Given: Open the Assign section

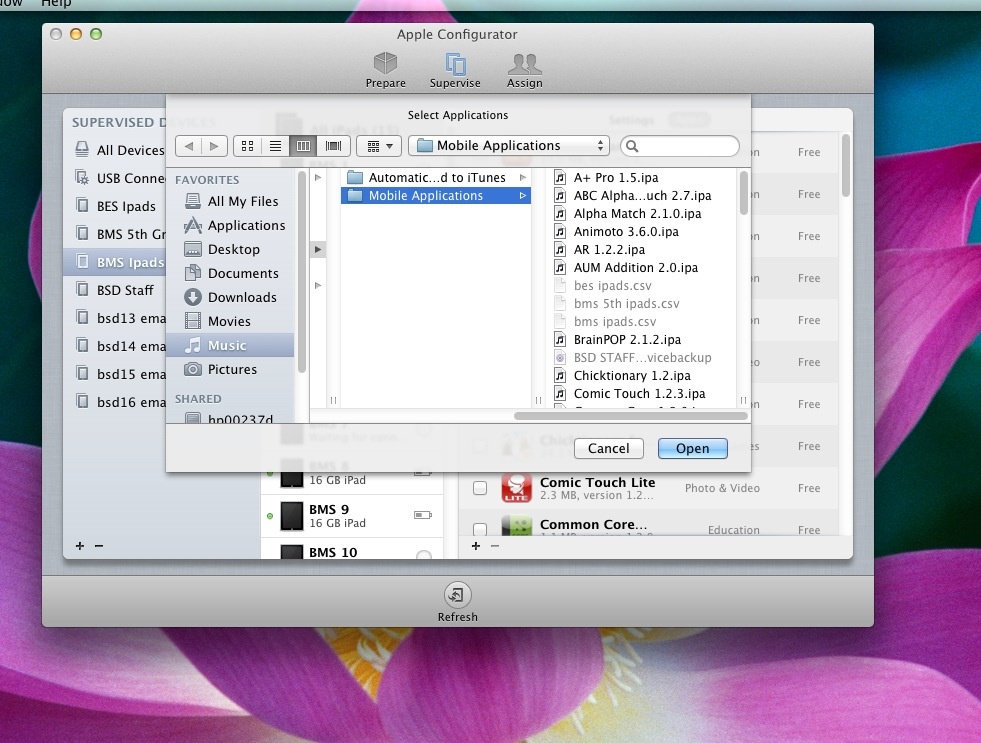Looking at the screenshot, I should [524, 70].
